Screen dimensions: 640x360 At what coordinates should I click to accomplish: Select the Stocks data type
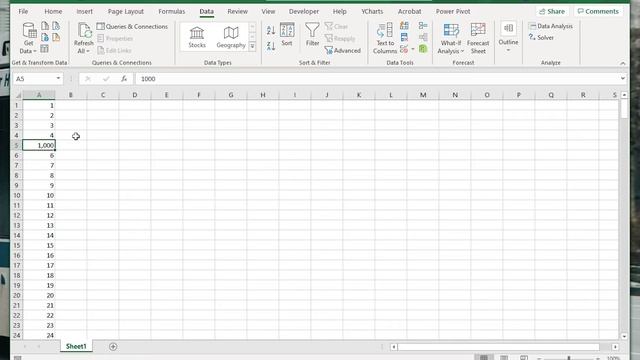tap(197, 38)
